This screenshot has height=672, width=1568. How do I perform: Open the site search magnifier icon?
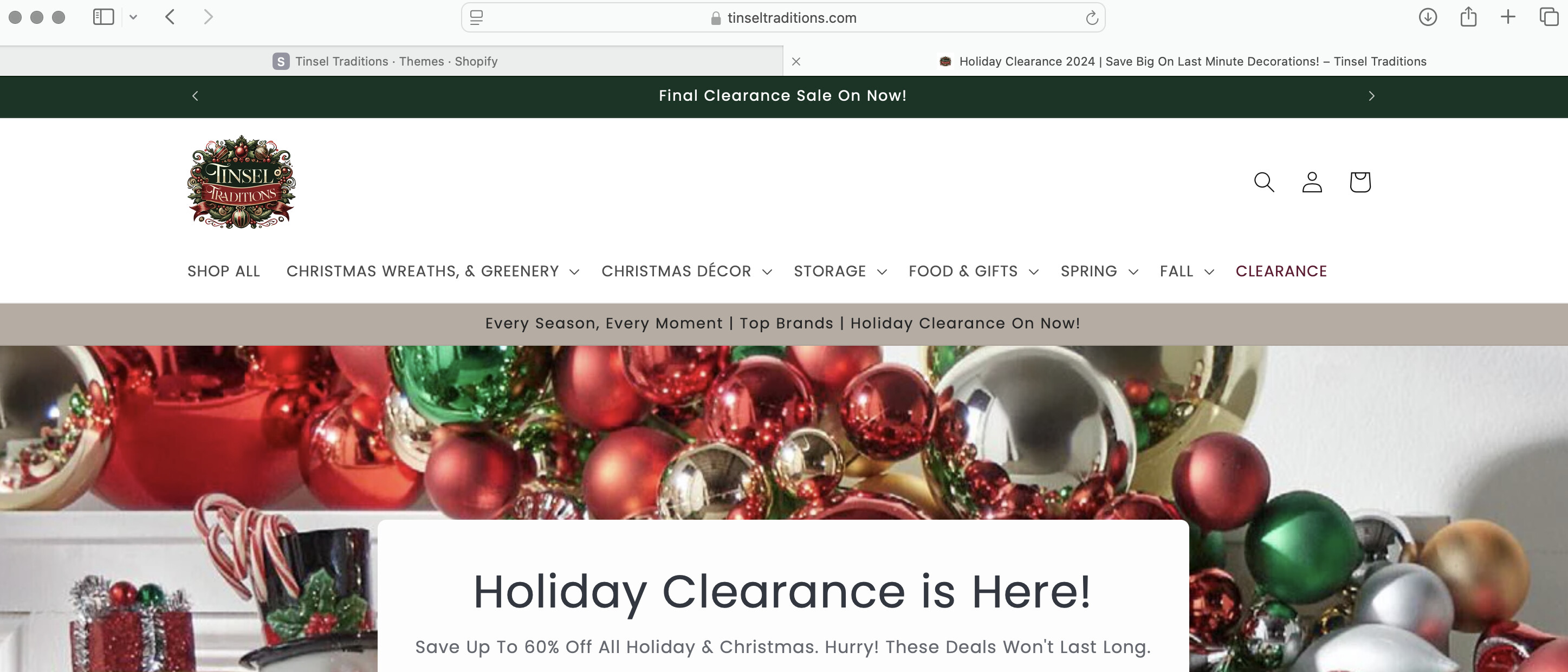1264,182
